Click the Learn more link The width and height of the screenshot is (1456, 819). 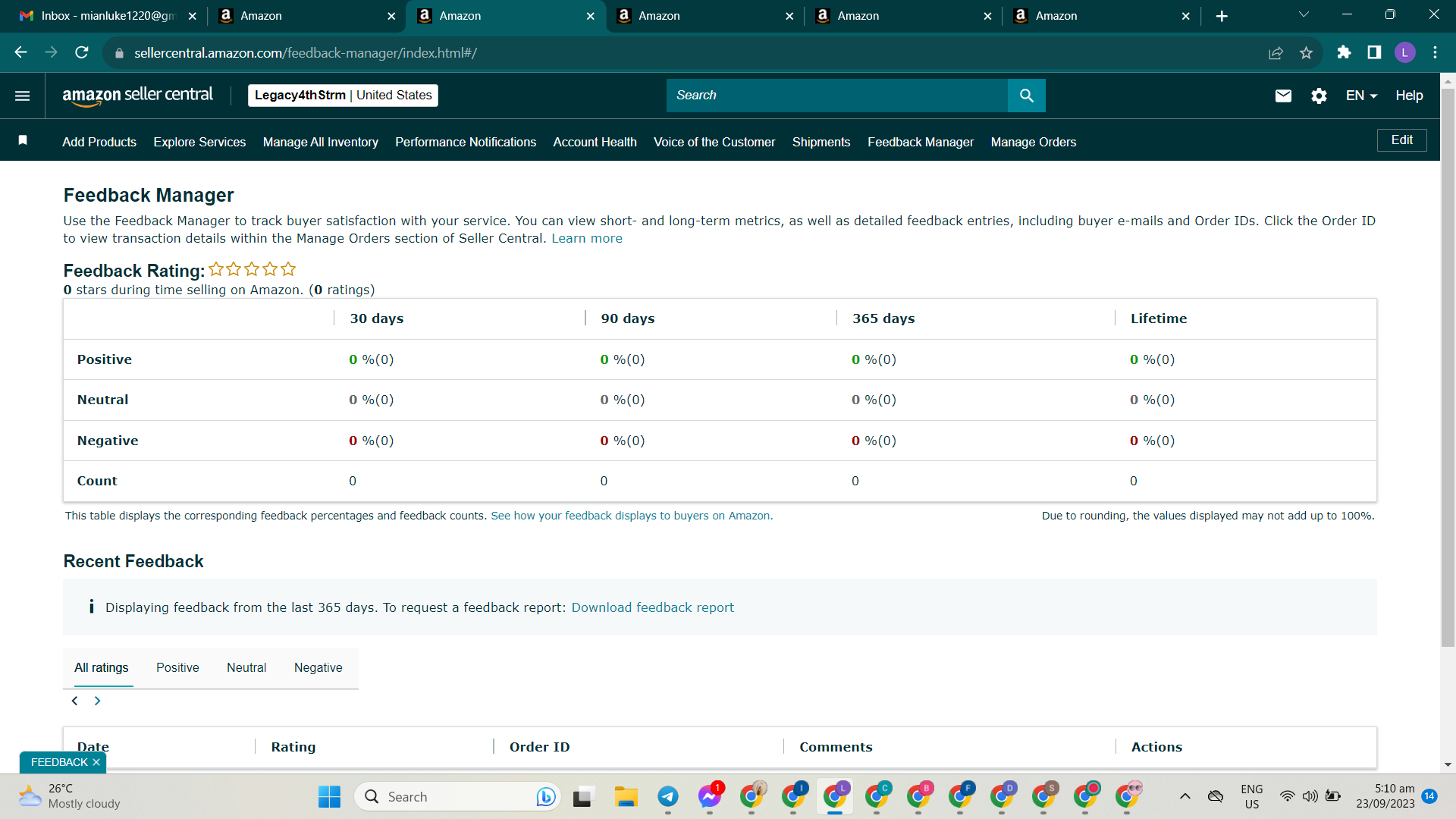click(x=587, y=239)
